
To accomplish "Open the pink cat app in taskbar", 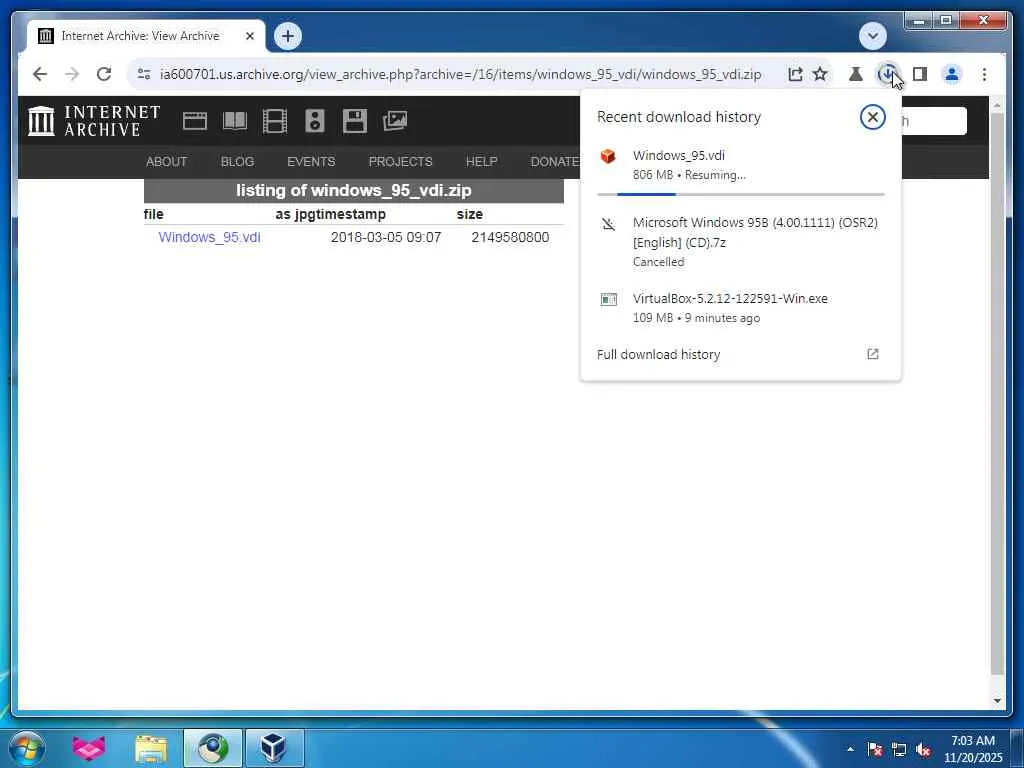I will pyautogui.click(x=89, y=748).
